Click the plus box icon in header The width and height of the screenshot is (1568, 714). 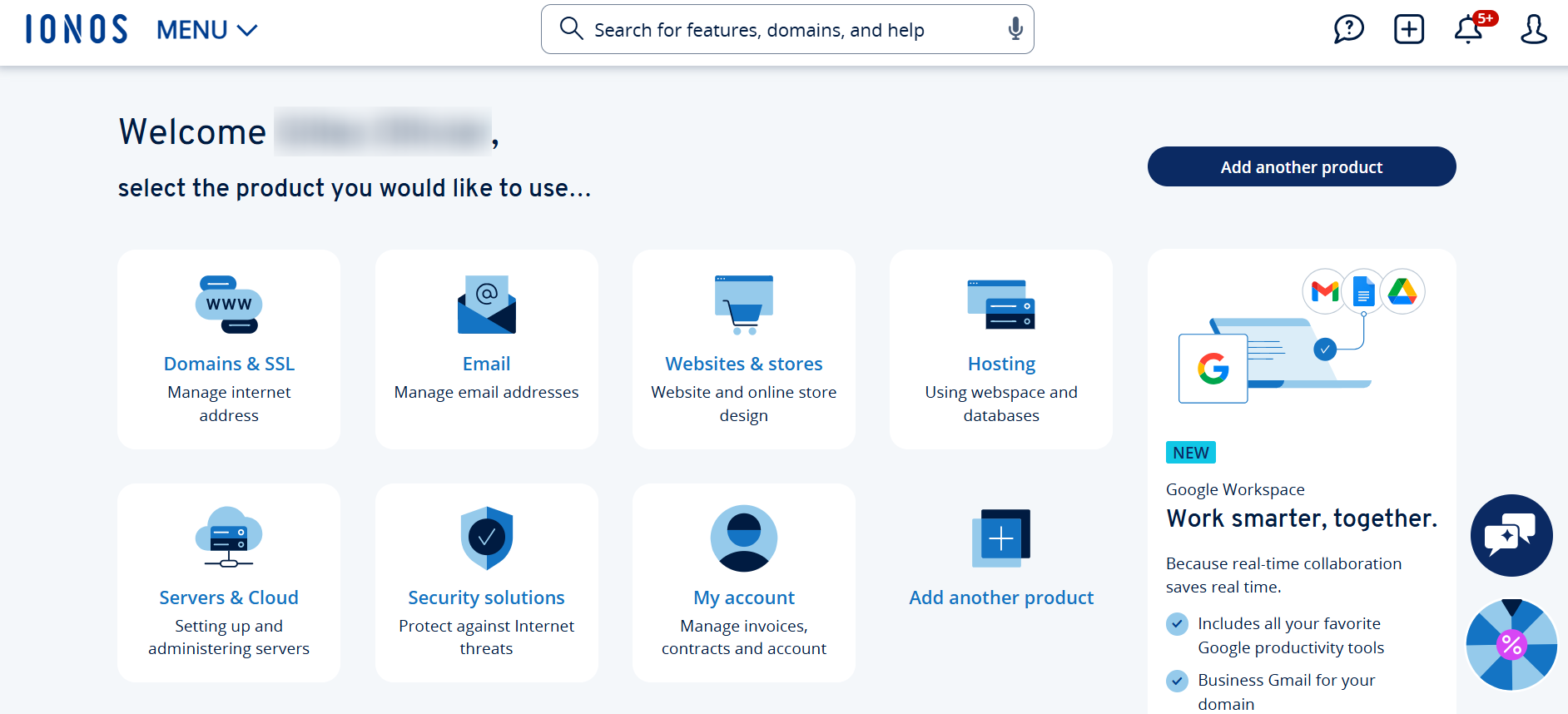tap(1409, 29)
